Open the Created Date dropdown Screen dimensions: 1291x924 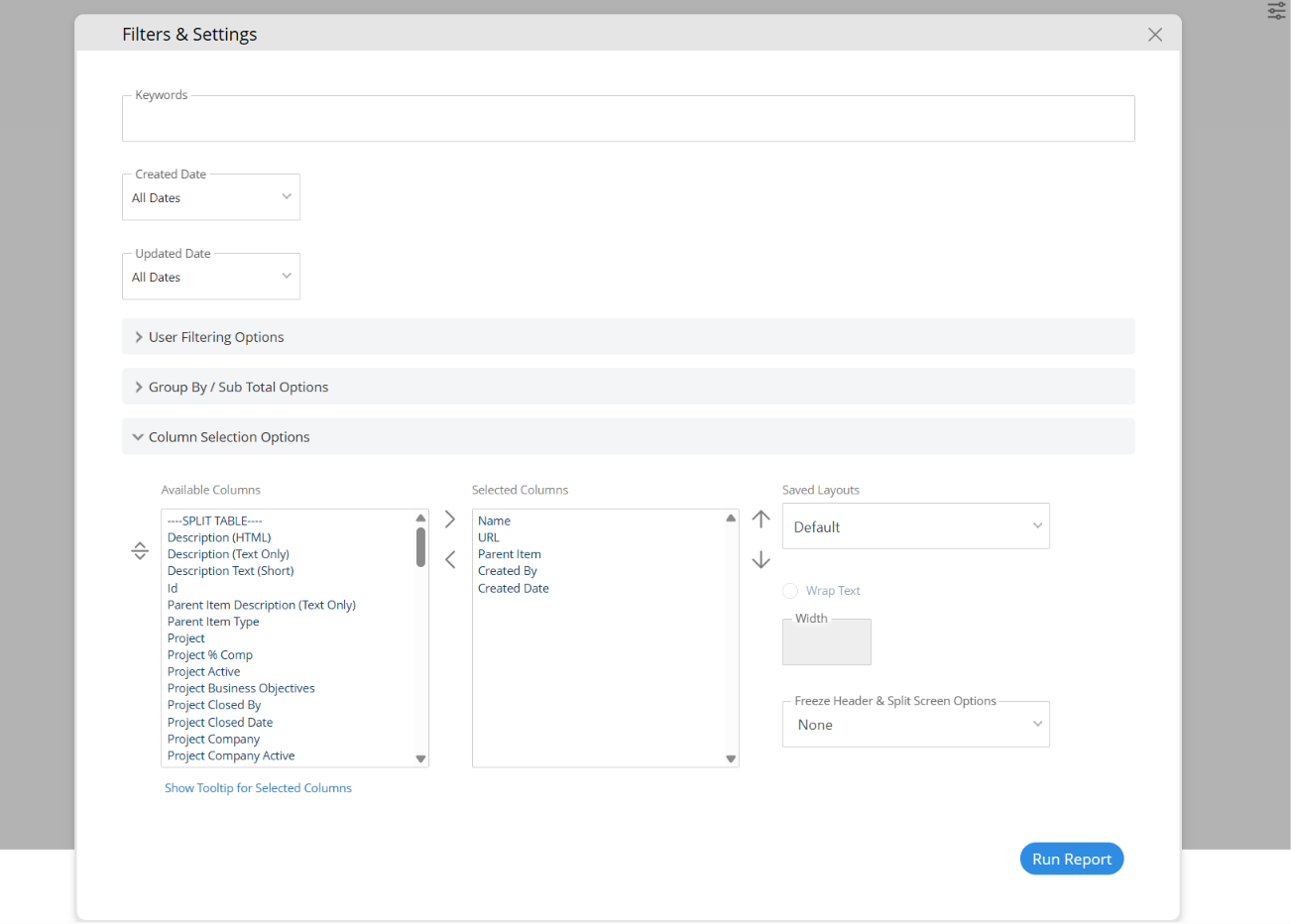click(211, 197)
